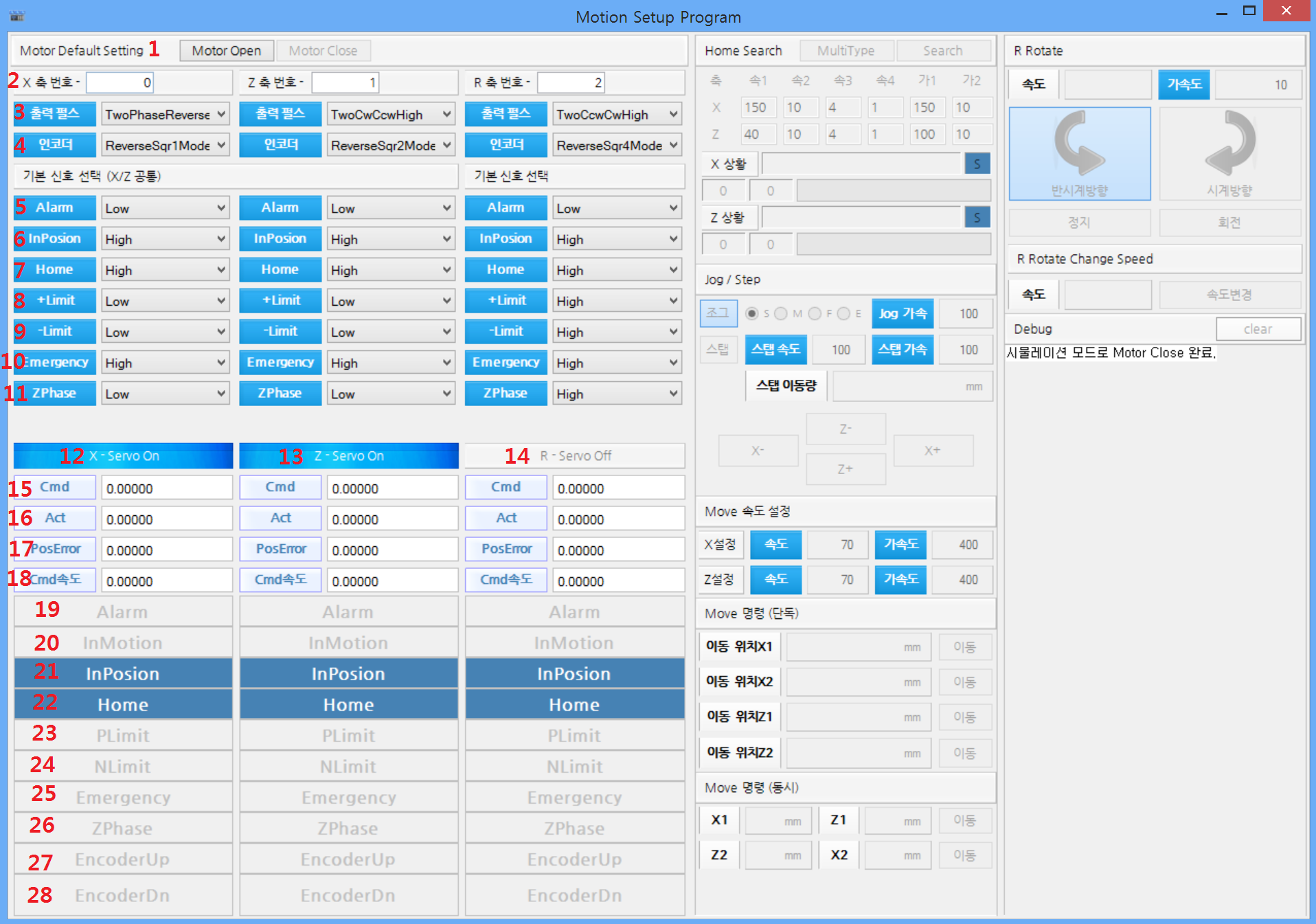Expand the ReverseSqr4Mode encoder dropdown
This screenshot has width=1316, height=924.
click(616, 146)
